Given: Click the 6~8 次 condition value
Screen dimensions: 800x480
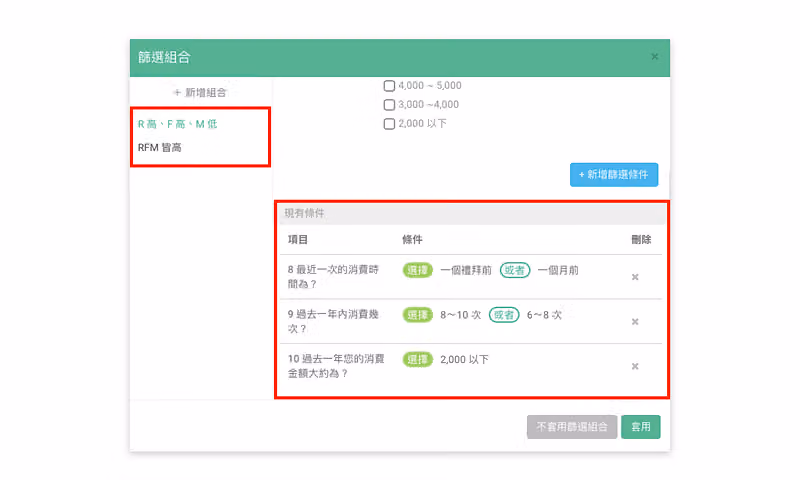Looking at the screenshot, I should (544, 315).
